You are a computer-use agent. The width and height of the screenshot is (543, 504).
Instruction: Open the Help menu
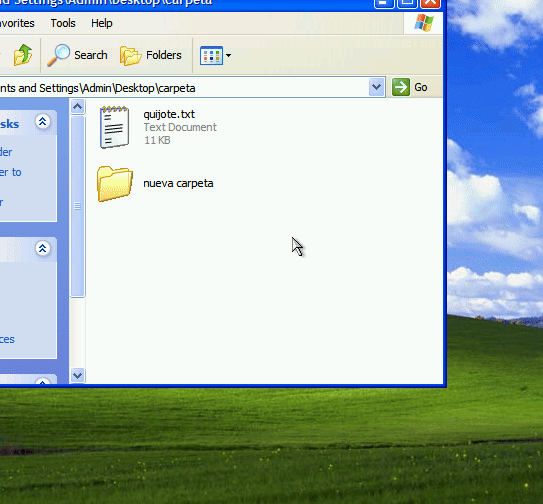pyautogui.click(x=101, y=23)
